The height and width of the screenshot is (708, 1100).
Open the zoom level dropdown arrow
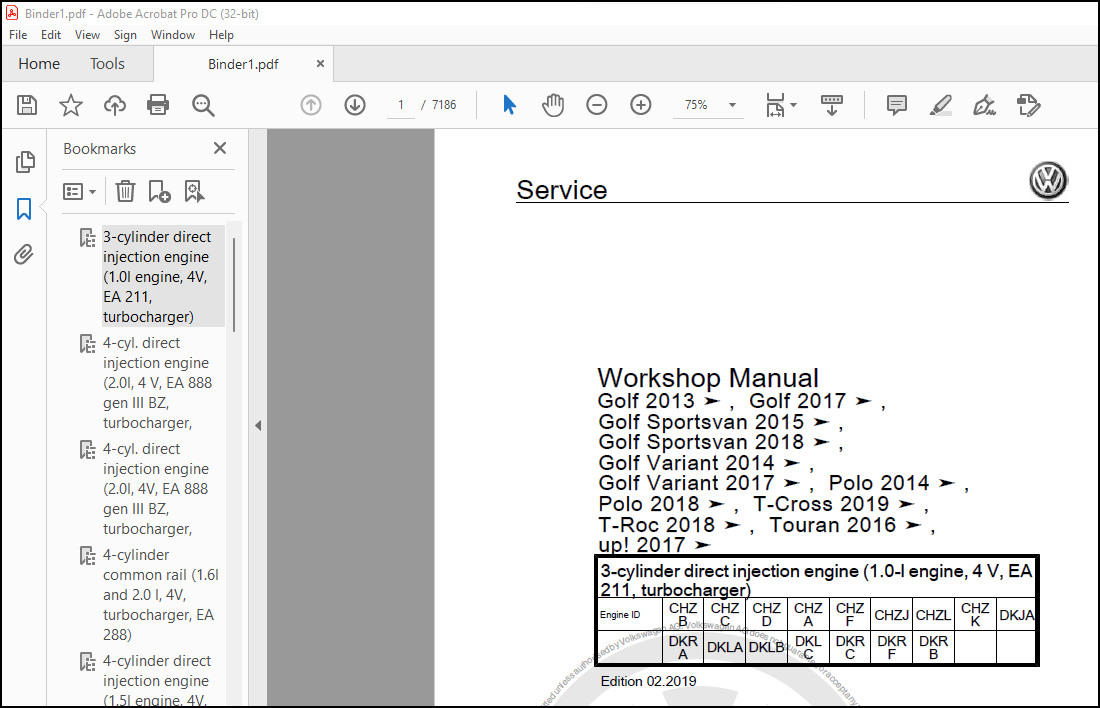(732, 105)
